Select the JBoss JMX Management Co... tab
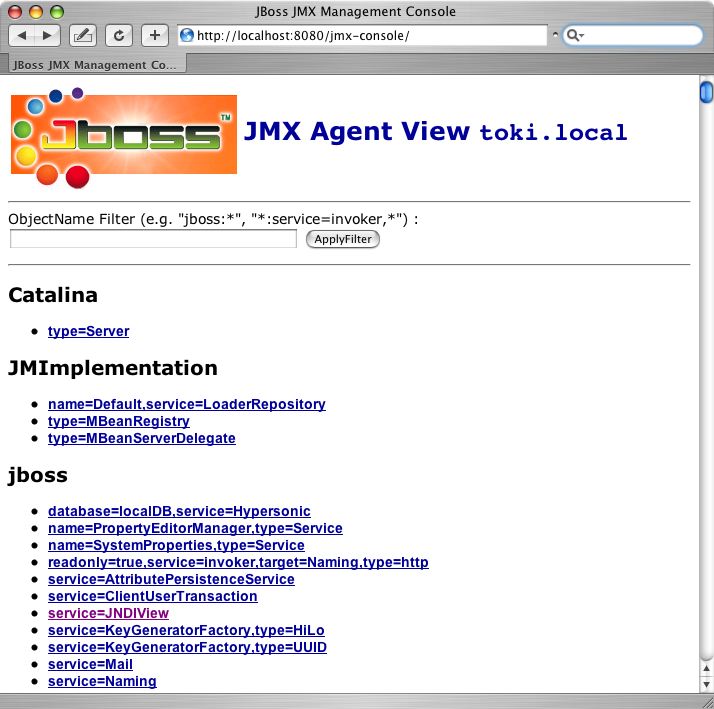 coord(95,65)
